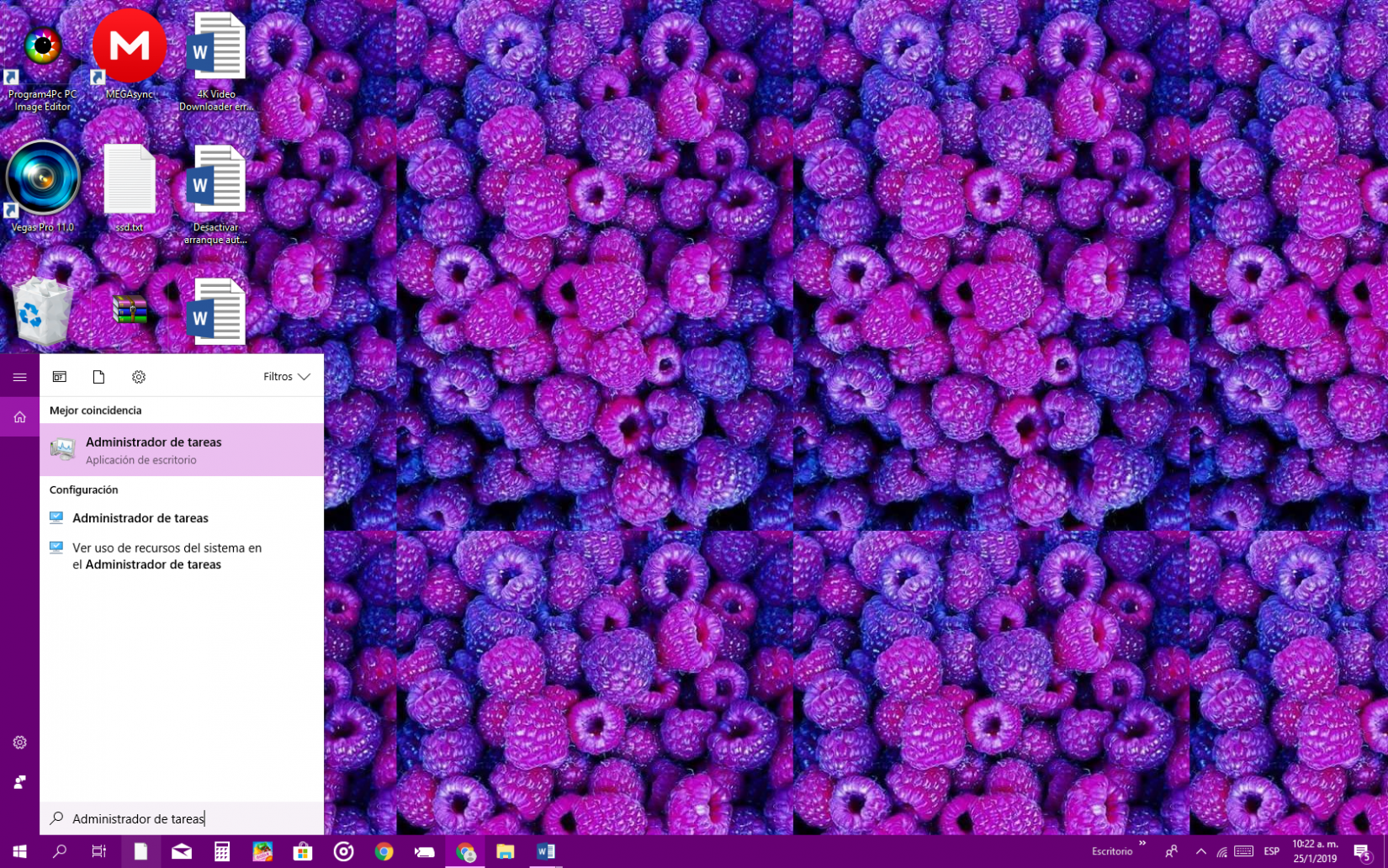Image resolution: width=1388 pixels, height=868 pixels.
Task: Open Task View from taskbar
Action: click(x=98, y=851)
